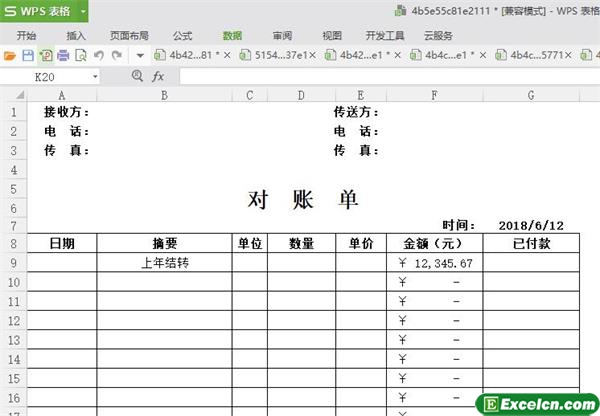Screen dimensions: 600x416
Task: Click into the formula bar input
Action: 390,77
